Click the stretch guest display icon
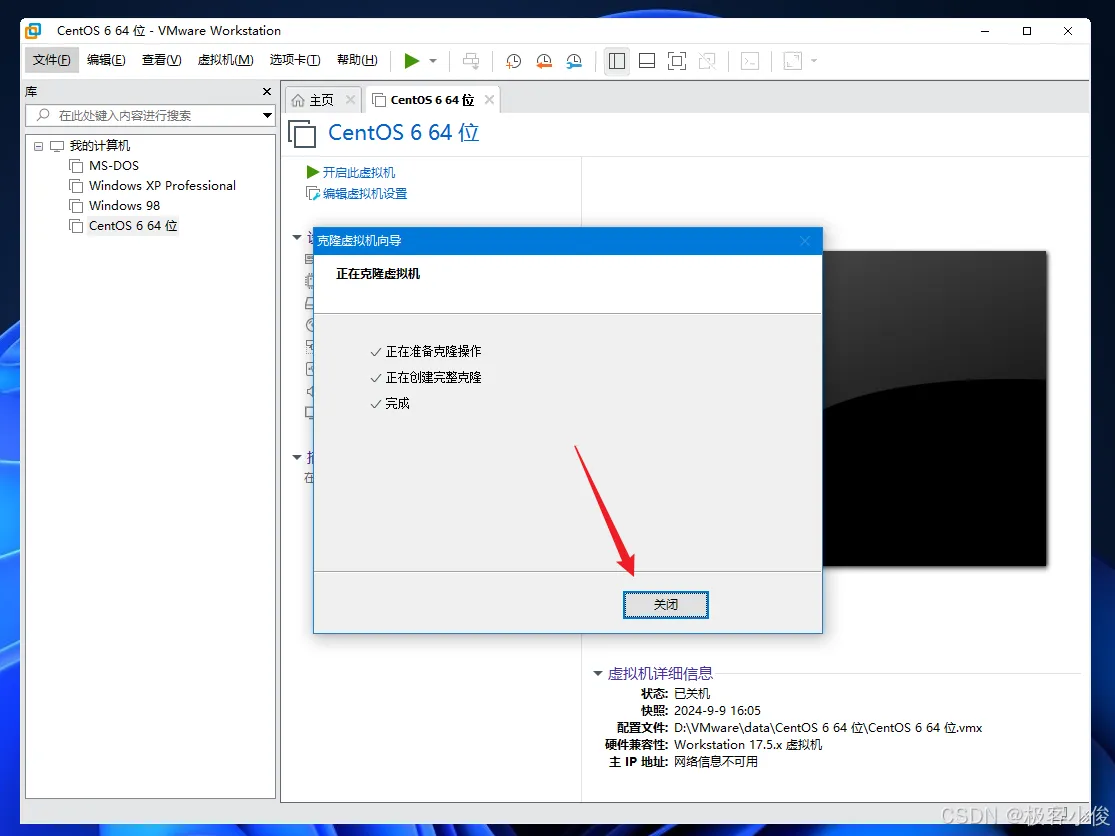Image resolution: width=1115 pixels, height=836 pixels. pos(793,61)
